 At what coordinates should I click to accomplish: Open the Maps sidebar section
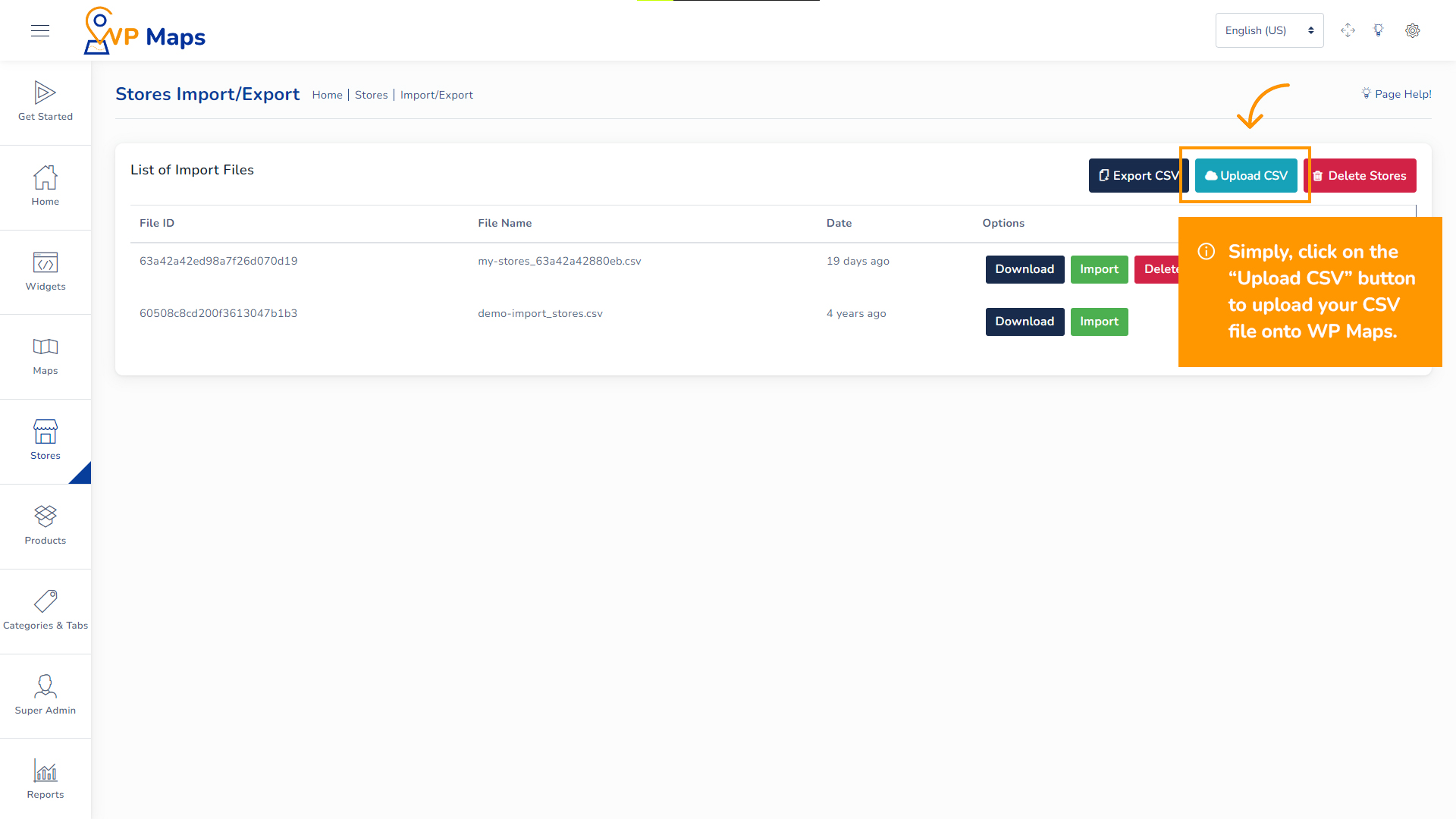pos(45,356)
